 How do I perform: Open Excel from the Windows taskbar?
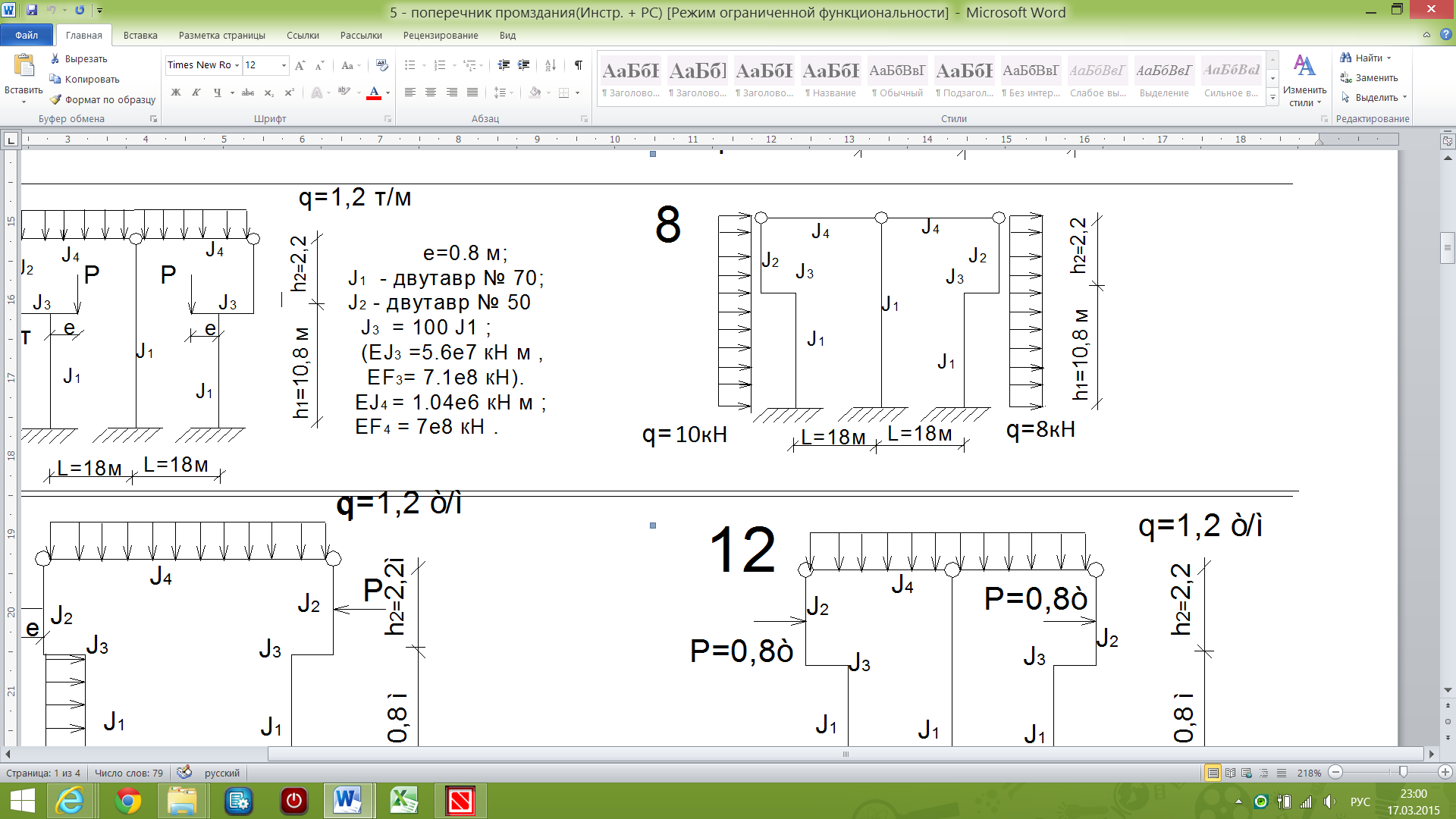coord(404,801)
